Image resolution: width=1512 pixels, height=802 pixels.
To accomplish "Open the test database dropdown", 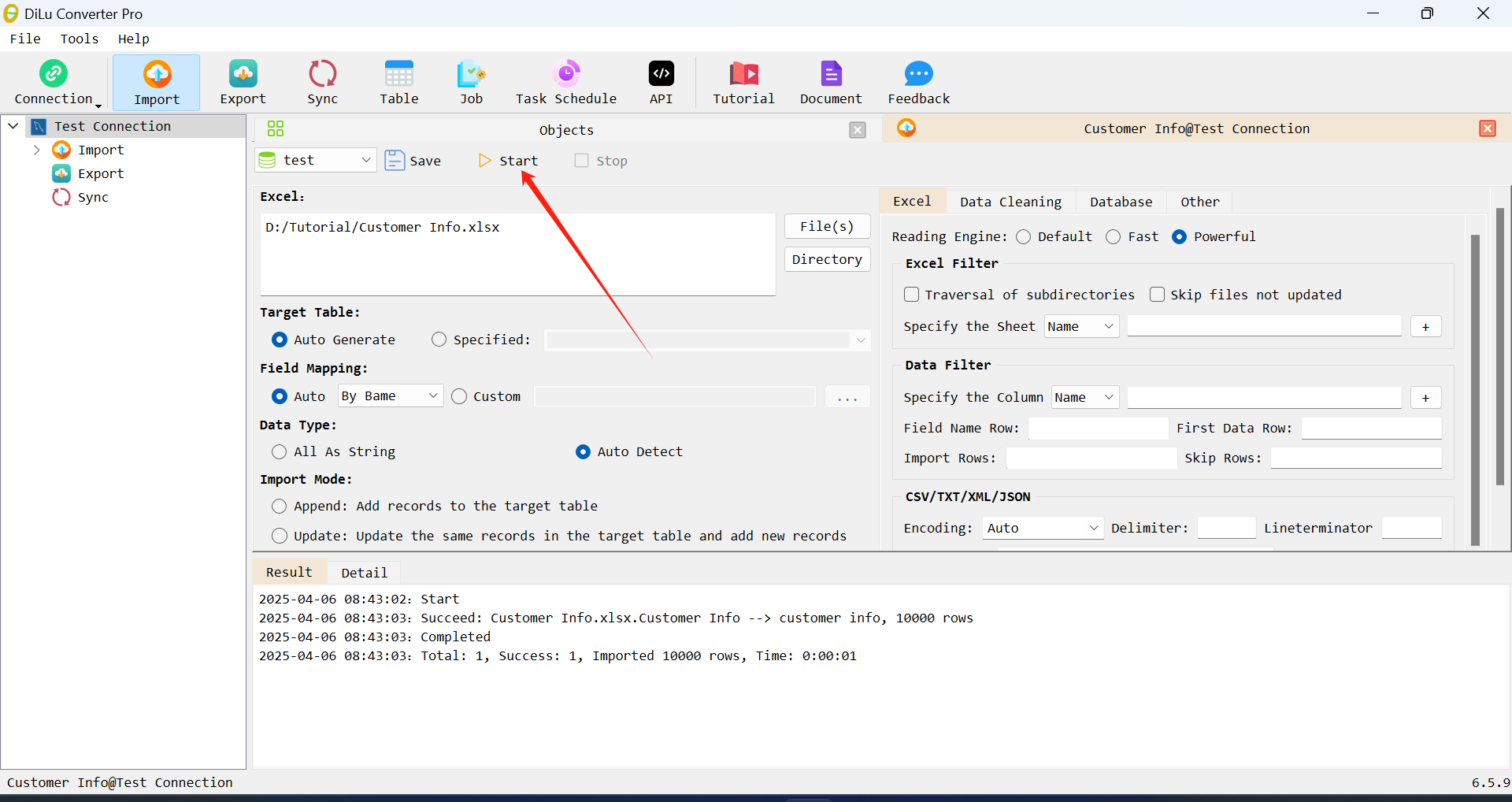I will 366,160.
